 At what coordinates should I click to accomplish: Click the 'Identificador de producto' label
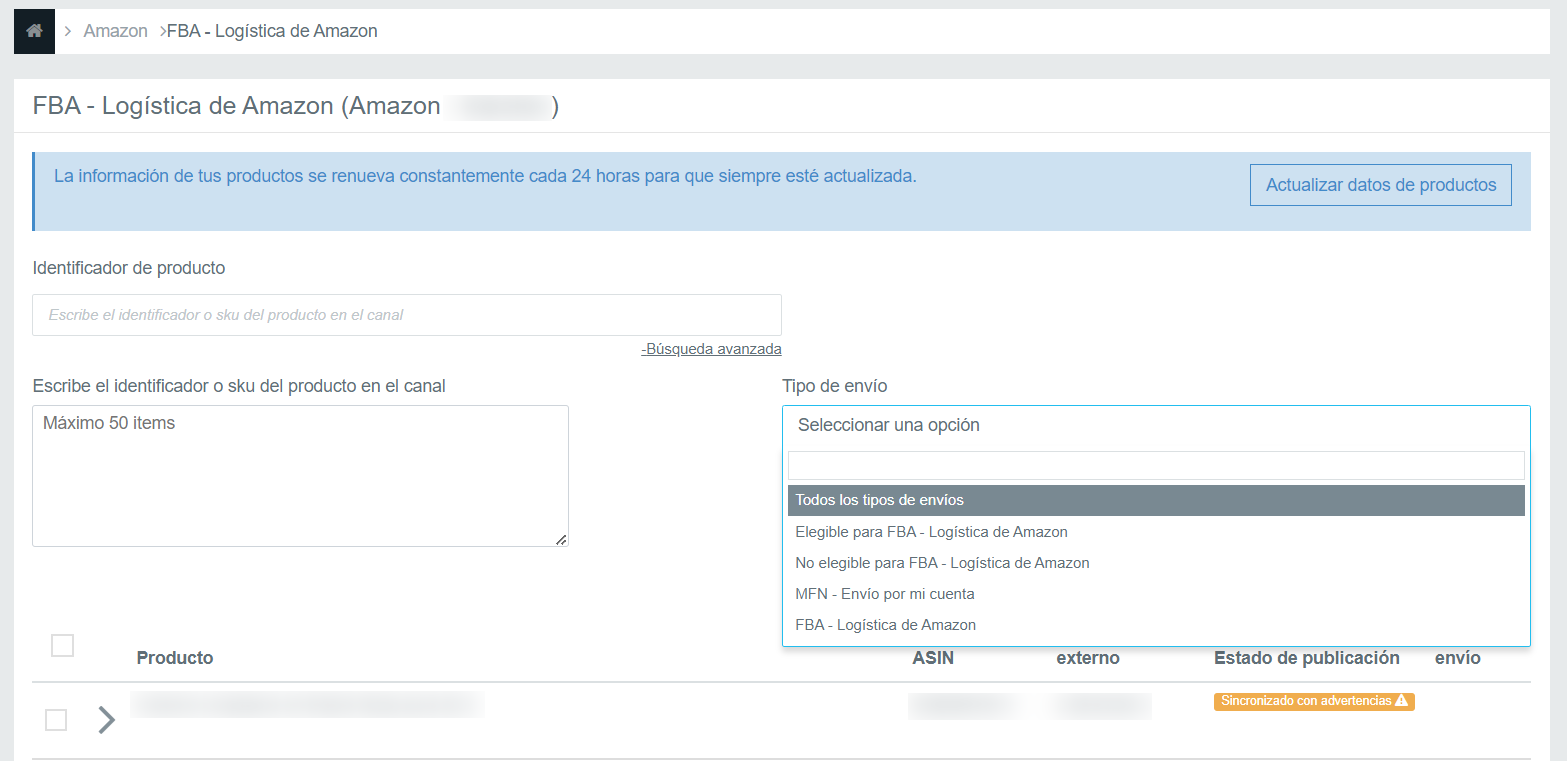point(129,268)
